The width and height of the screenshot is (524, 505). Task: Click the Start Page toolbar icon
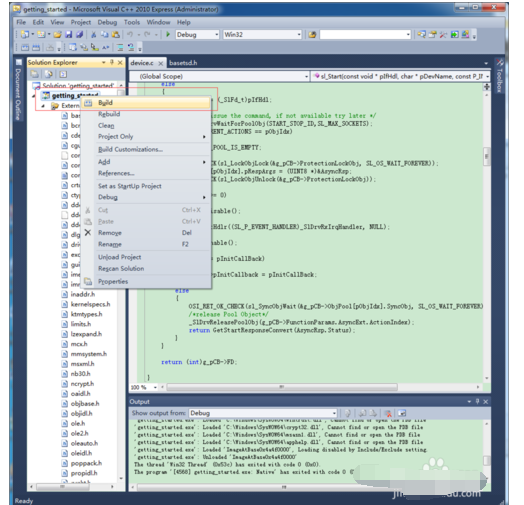pos(454,34)
